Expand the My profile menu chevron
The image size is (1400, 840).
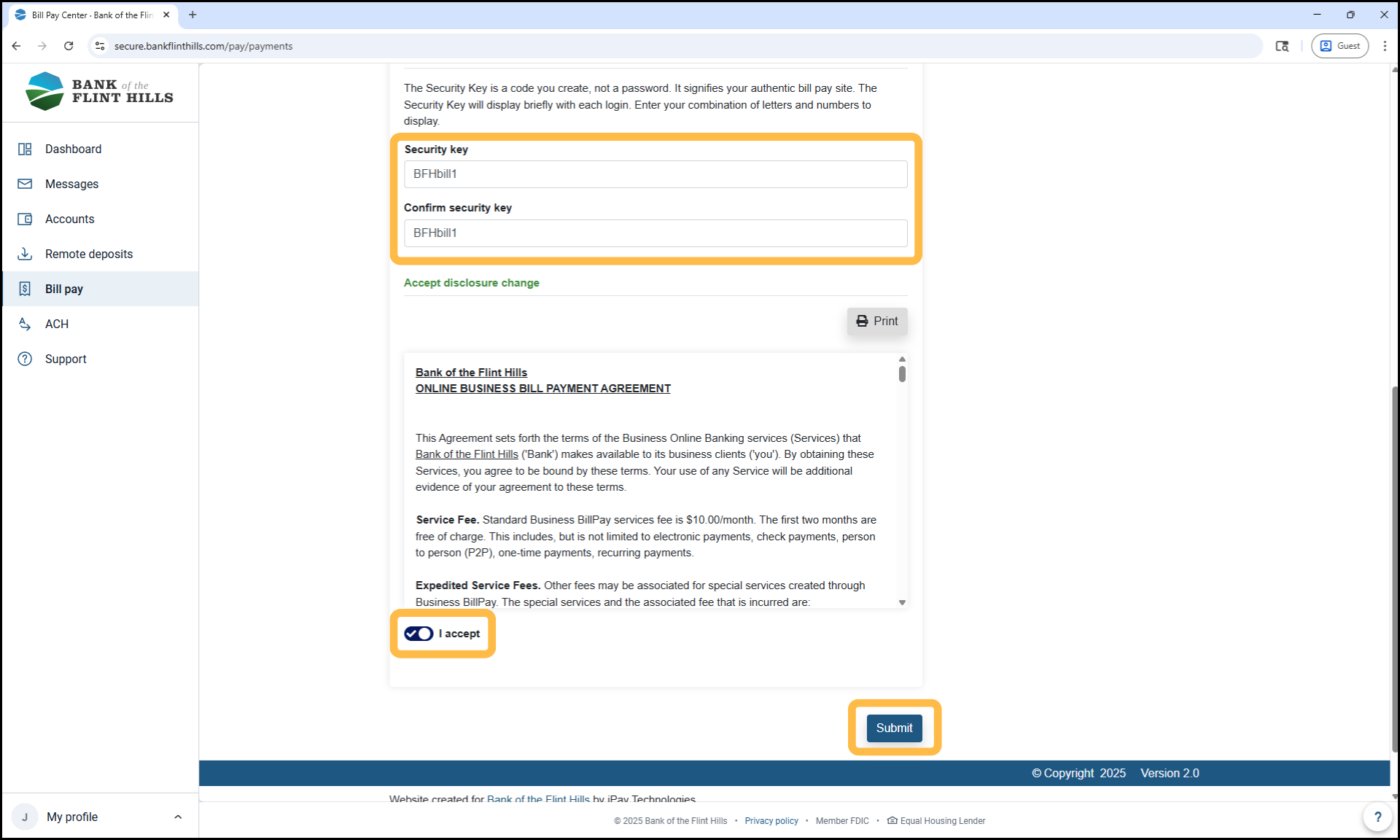pyautogui.click(x=178, y=817)
